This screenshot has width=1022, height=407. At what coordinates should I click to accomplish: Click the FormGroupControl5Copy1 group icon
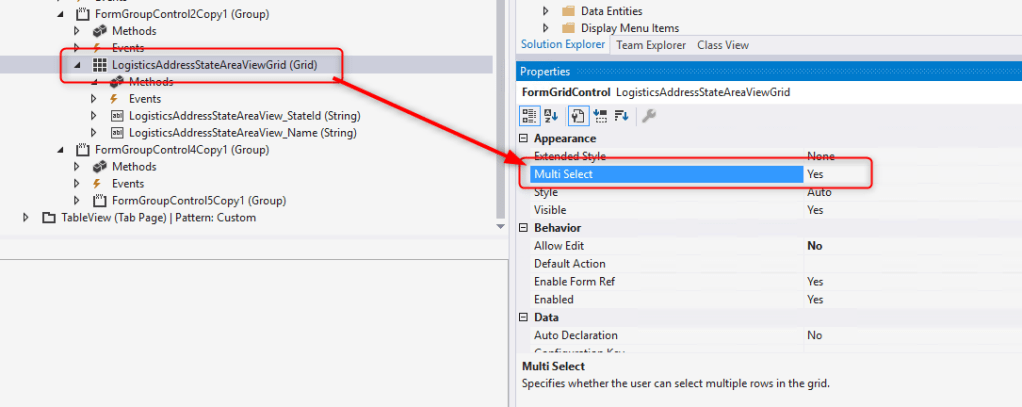(100, 200)
